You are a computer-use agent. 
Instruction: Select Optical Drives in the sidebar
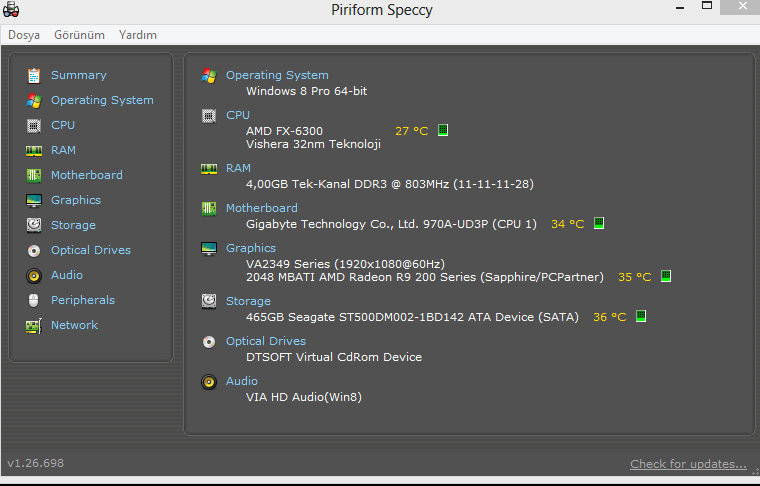tap(91, 250)
